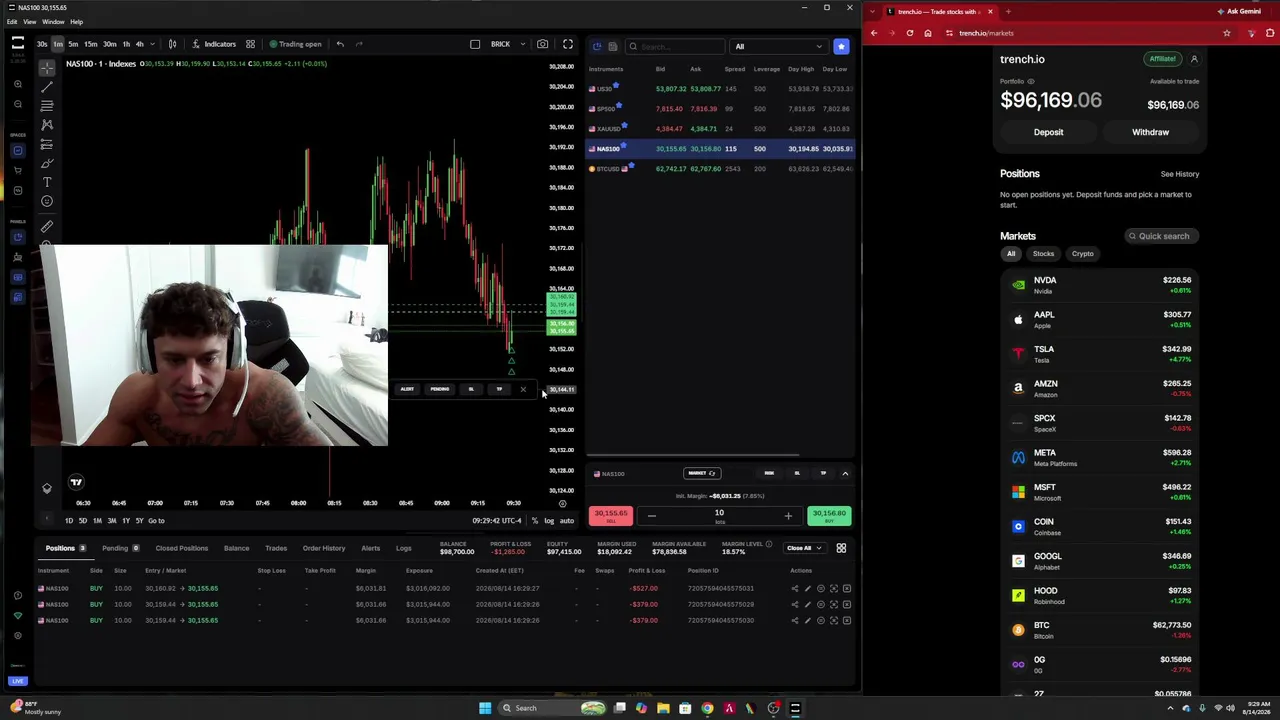Toggle auto scale on chart

[x=567, y=521]
